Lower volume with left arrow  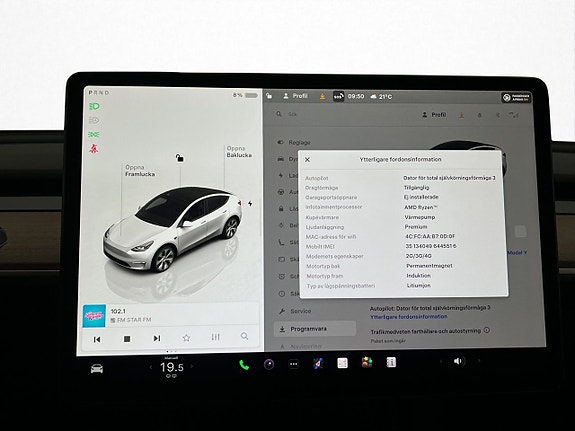[441, 361]
